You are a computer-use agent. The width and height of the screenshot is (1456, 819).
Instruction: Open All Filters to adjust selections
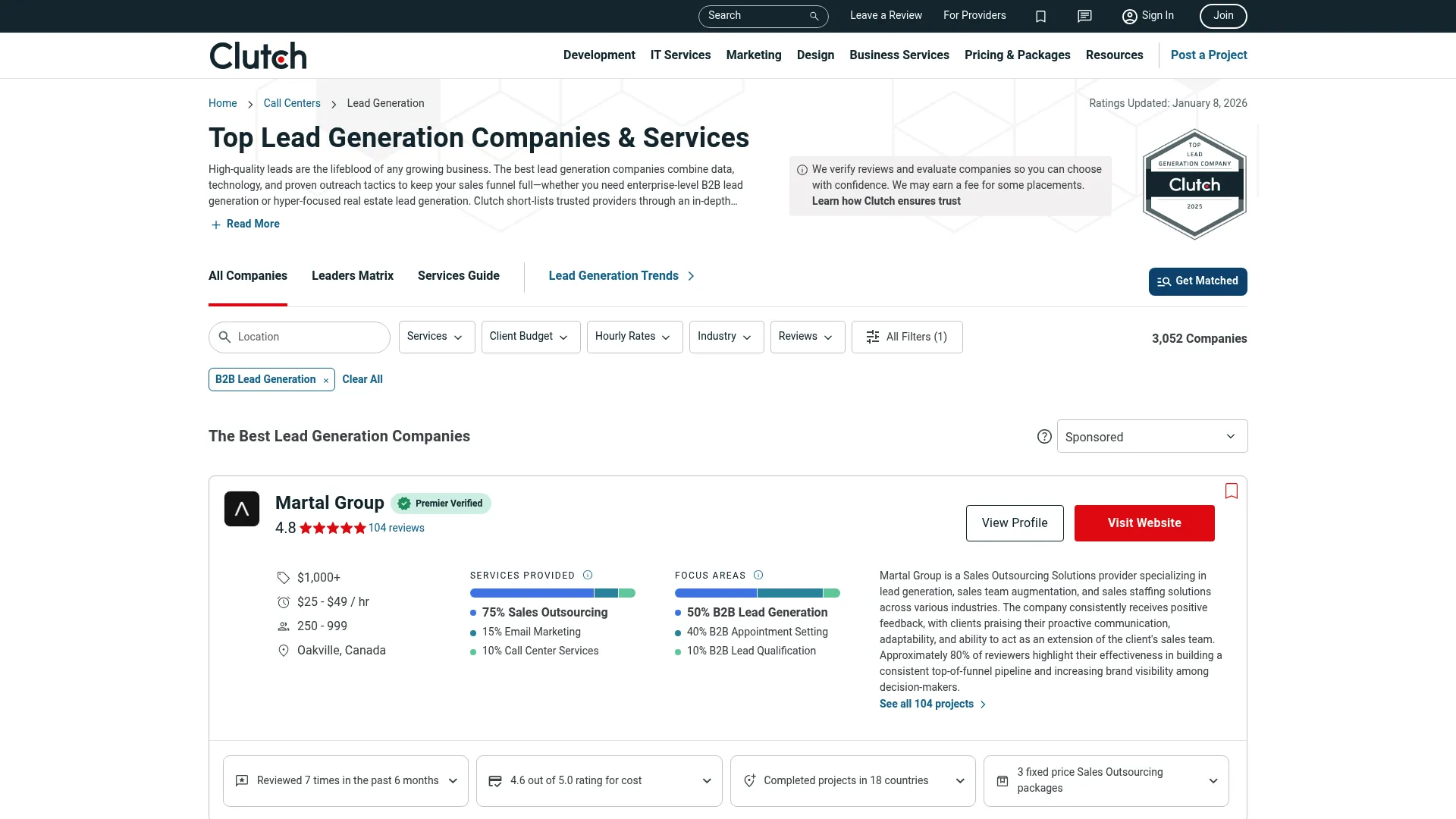[907, 337]
